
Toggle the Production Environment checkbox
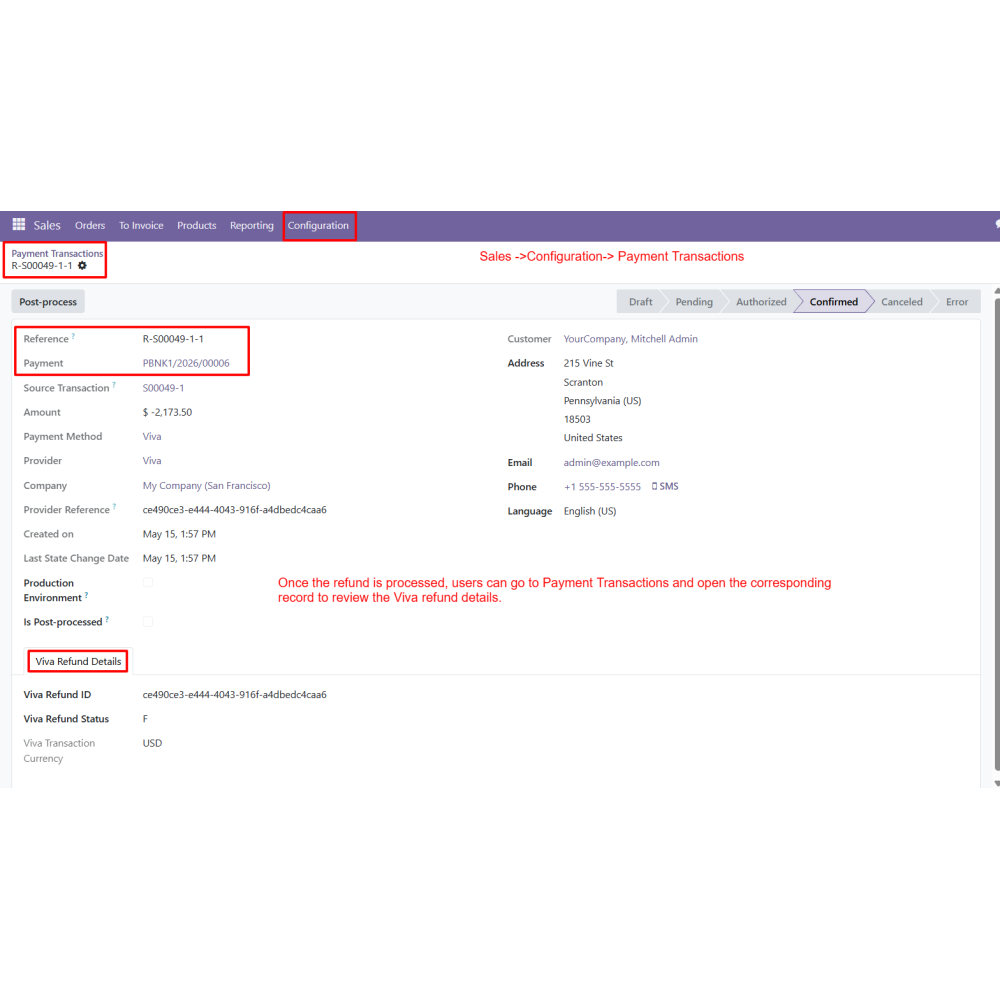tap(148, 582)
